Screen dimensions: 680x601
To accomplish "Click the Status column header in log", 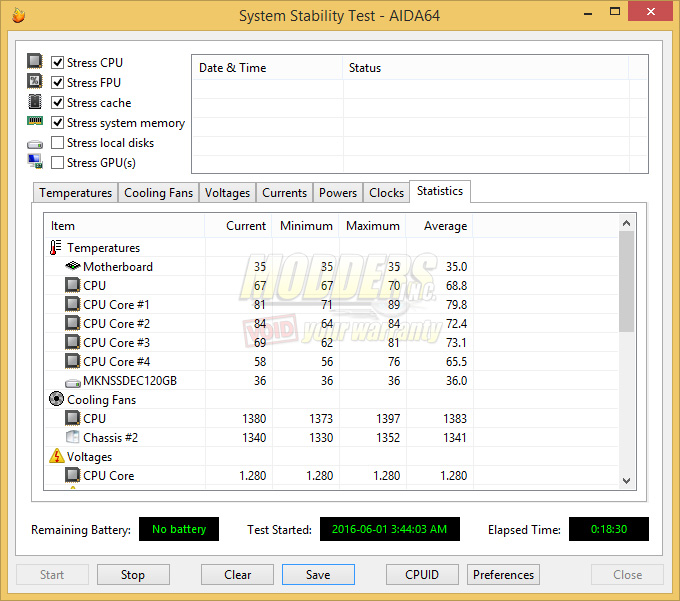I will [x=485, y=68].
